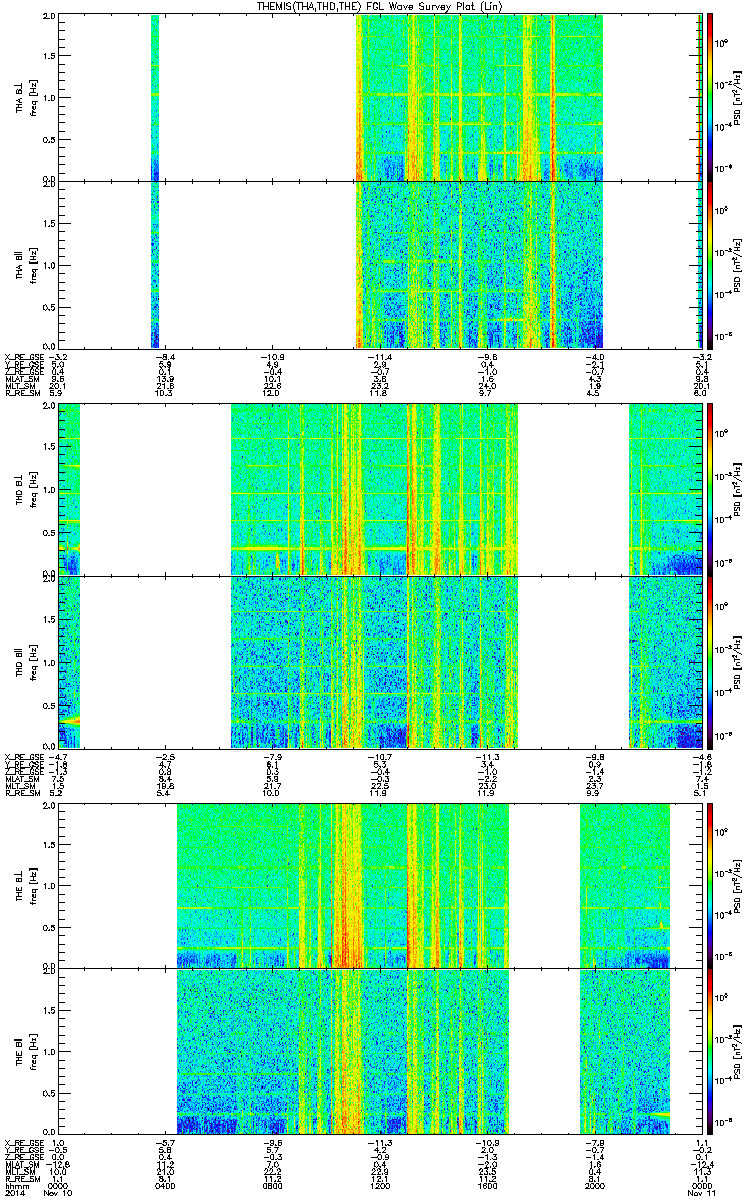Select the color bar beside THE B∥ panel
This screenshot has height=1200, width=750.
[x=710, y=1051]
